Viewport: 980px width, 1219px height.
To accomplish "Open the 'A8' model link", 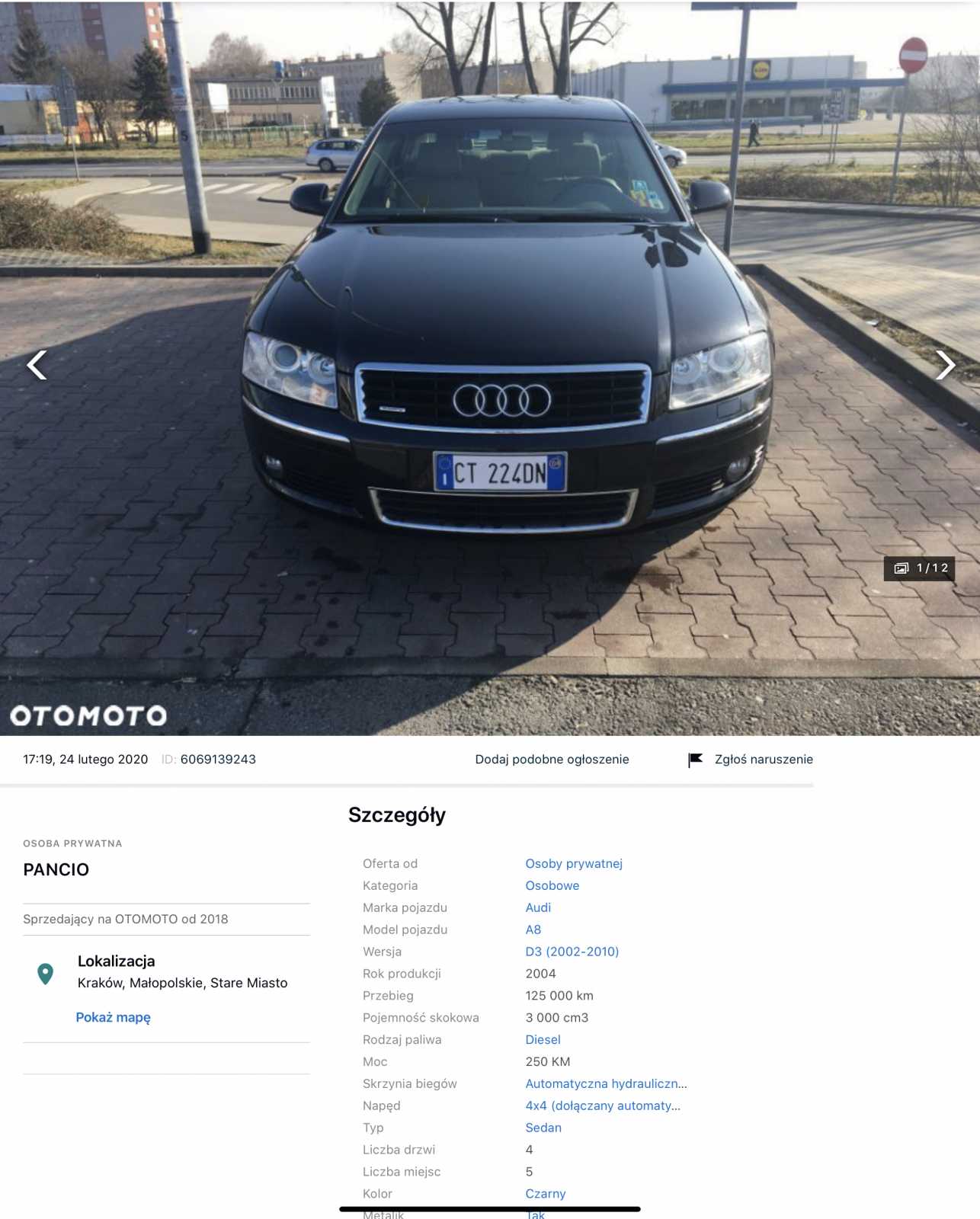I will coord(533,929).
